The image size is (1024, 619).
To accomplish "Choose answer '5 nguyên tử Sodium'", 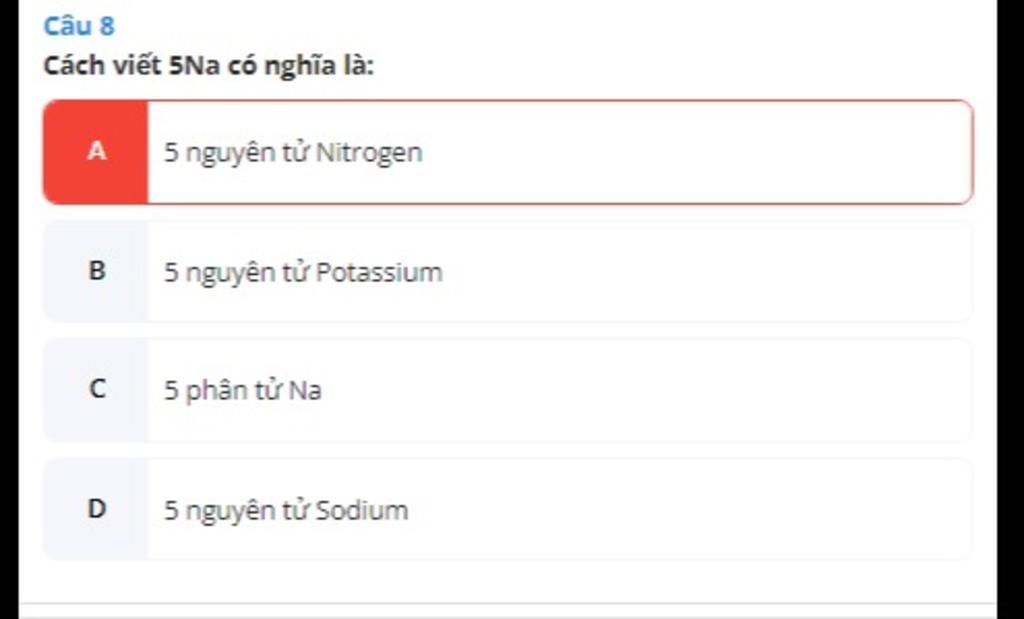I will click(x=508, y=509).
